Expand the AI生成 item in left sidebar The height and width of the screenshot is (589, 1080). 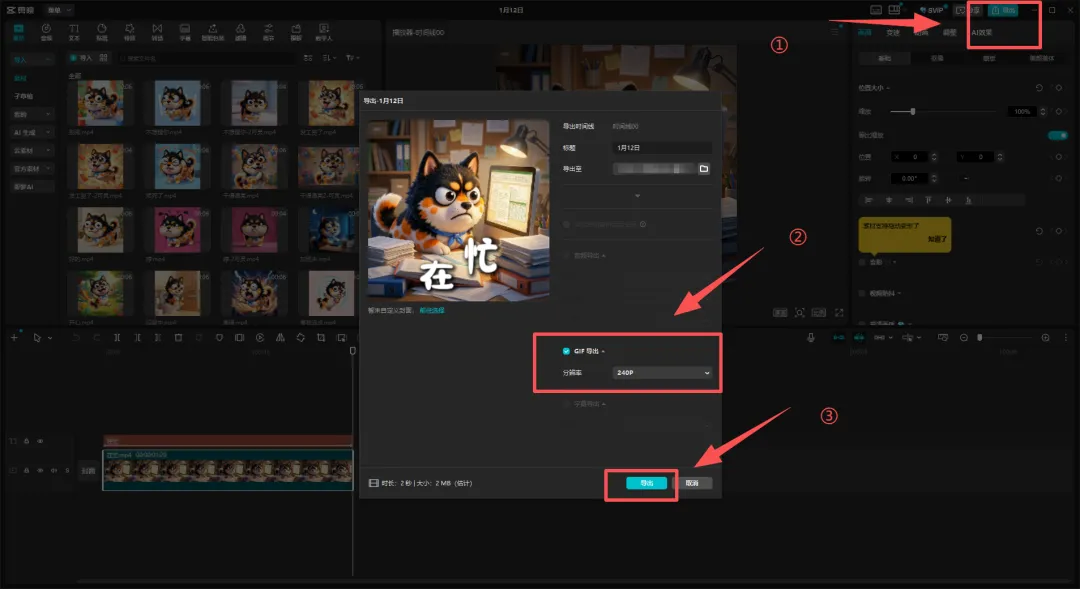32,132
